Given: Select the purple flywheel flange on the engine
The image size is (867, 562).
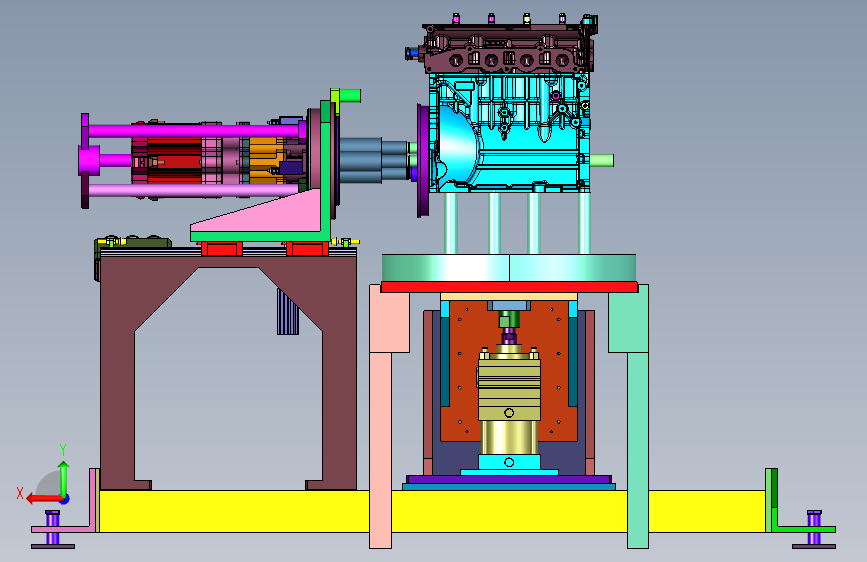Looking at the screenshot, I should [x=423, y=160].
